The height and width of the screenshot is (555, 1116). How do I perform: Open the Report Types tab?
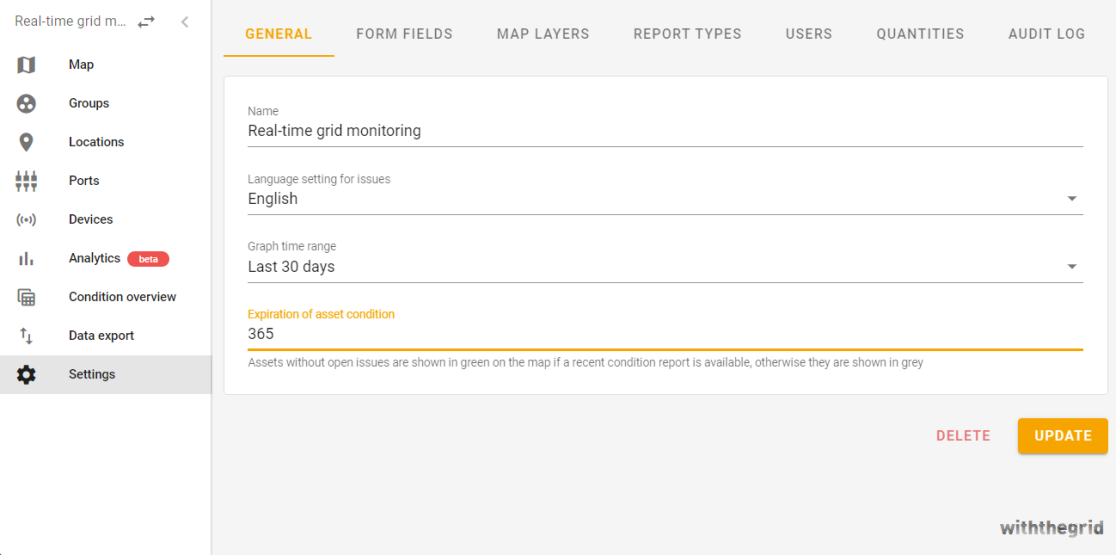tap(688, 33)
